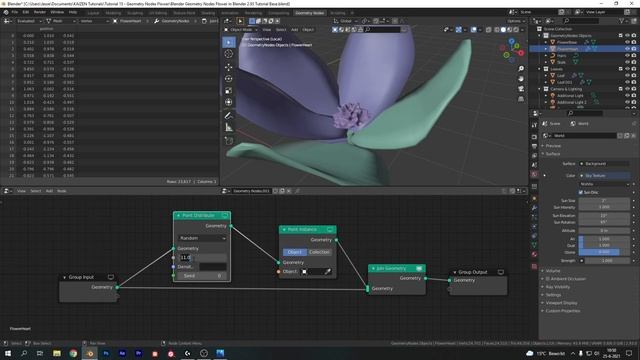Click the Sky Texture color button

(x=604, y=176)
